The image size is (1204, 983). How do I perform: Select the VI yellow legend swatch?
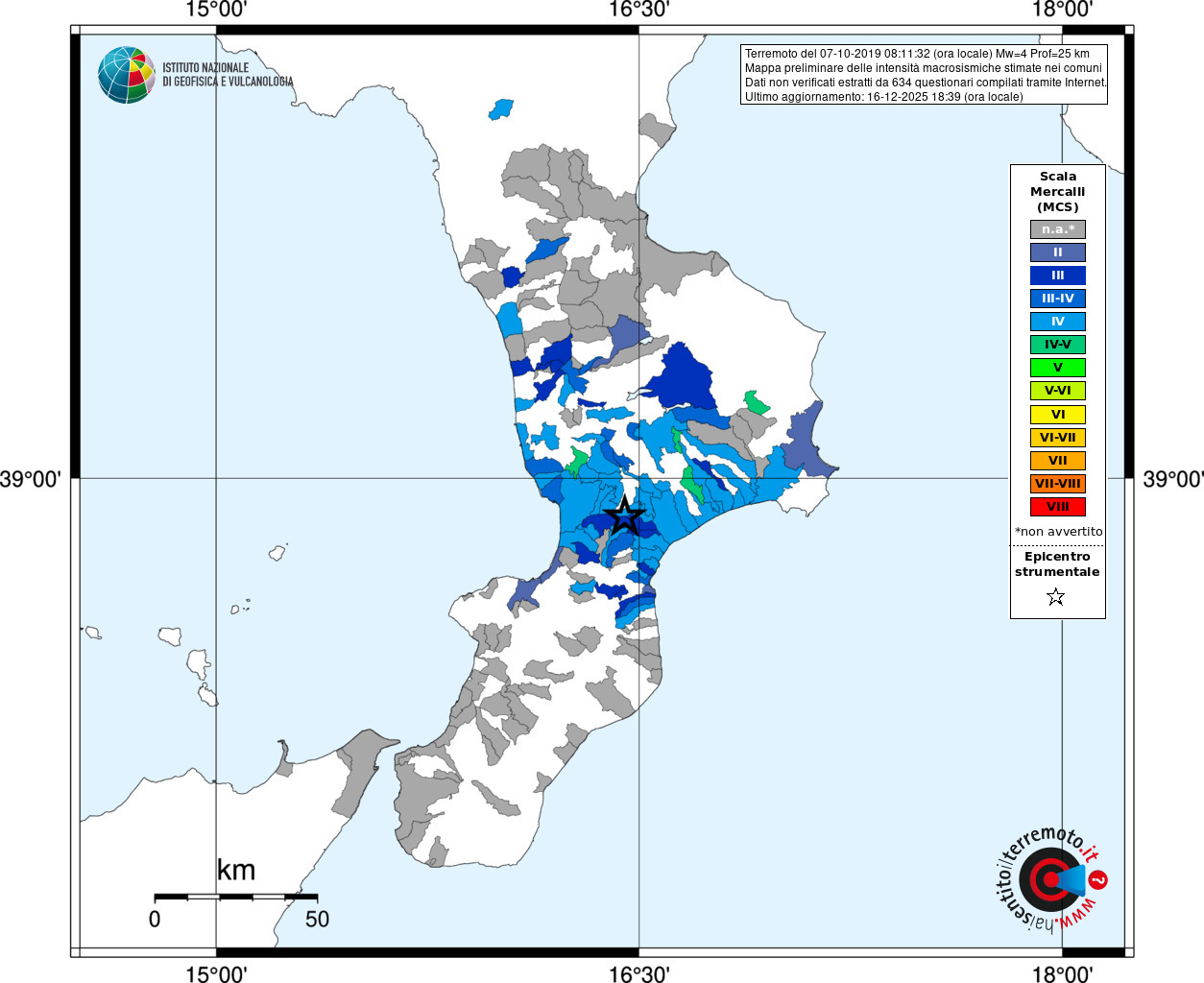click(1058, 415)
